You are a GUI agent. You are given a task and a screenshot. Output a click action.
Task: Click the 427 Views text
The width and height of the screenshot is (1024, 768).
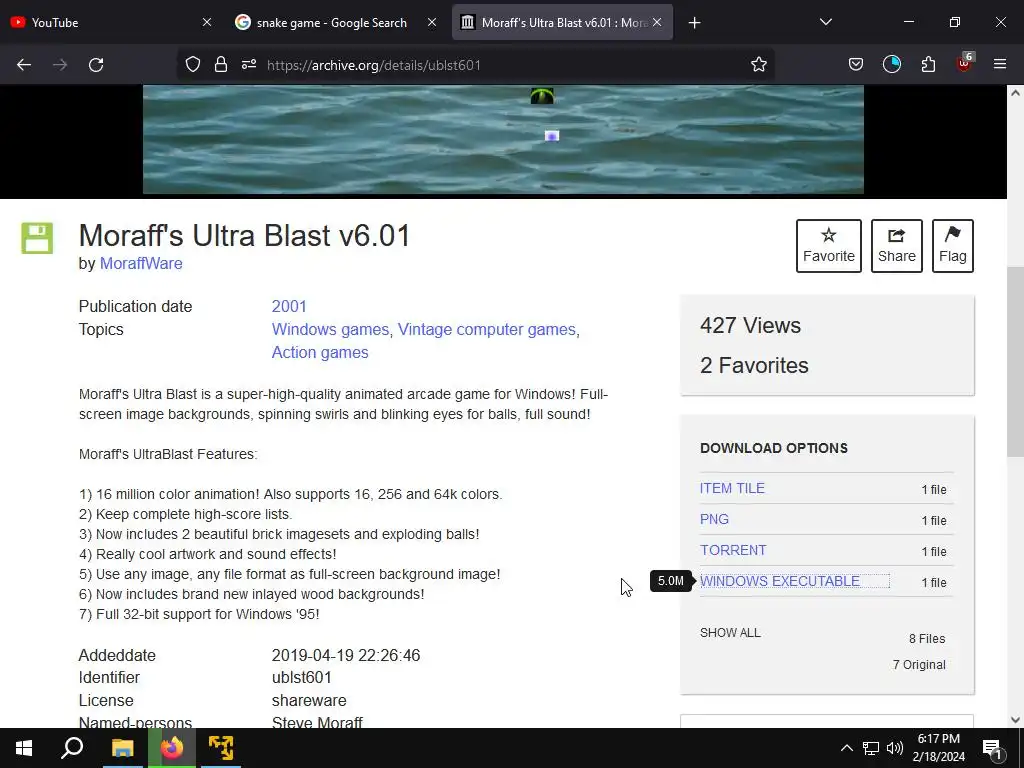tap(750, 325)
